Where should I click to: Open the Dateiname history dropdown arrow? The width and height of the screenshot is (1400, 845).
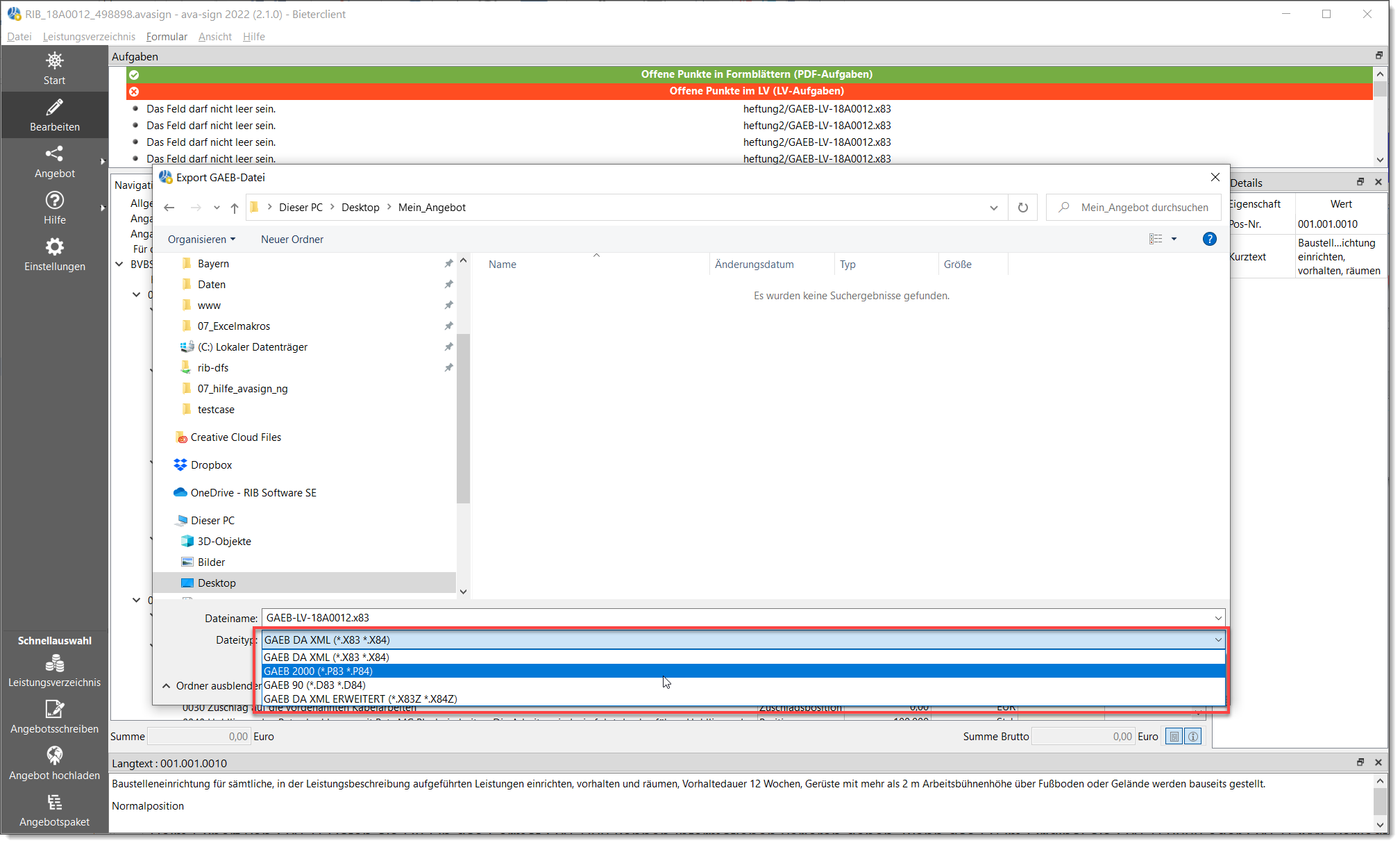pyautogui.click(x=1218, y=618)
